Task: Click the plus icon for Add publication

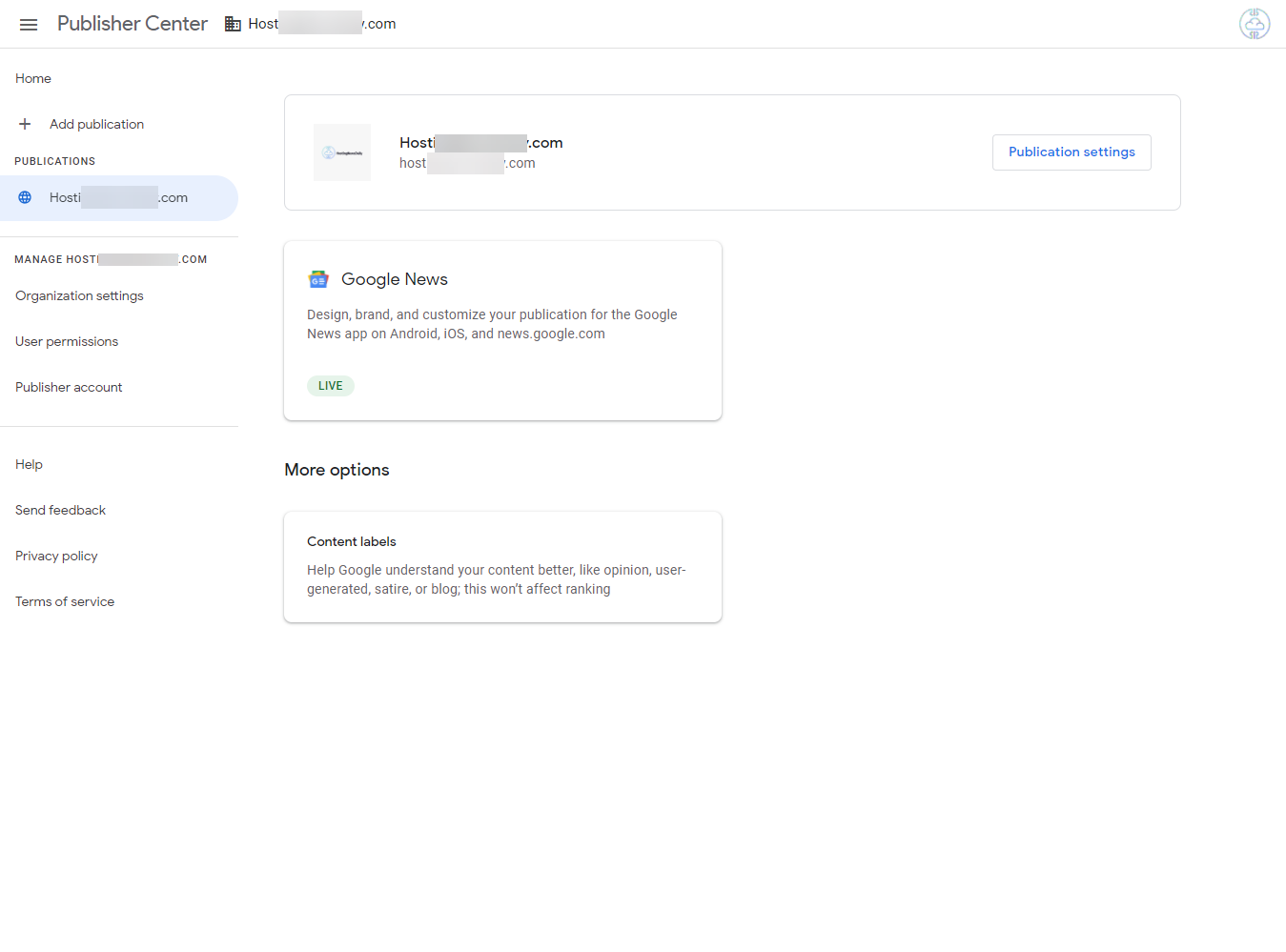Action: (x=25, y=124)
